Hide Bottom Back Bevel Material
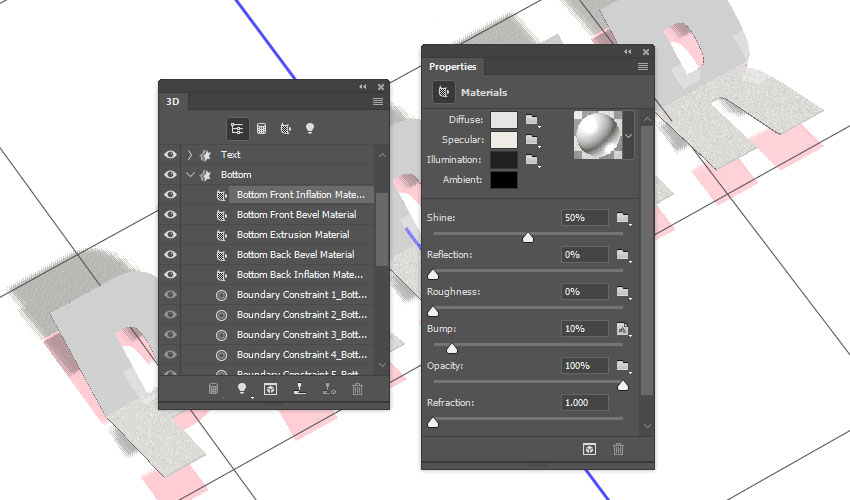This screenshot has width=850, height=500. pos(170,255)
